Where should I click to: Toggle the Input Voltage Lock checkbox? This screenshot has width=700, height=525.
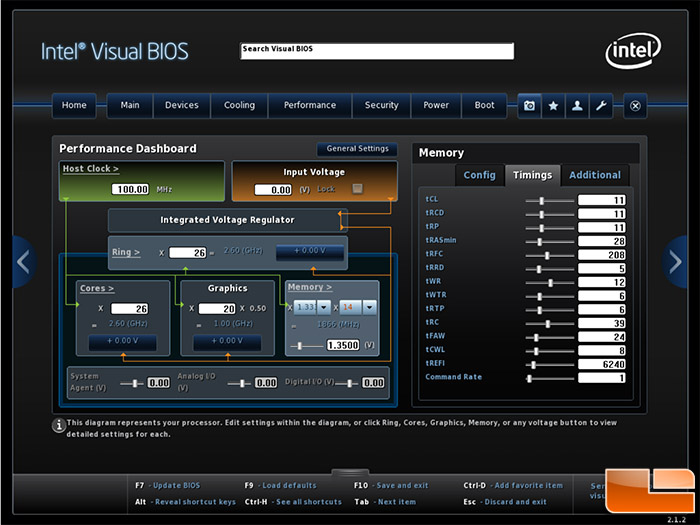(x=357, y=189)
